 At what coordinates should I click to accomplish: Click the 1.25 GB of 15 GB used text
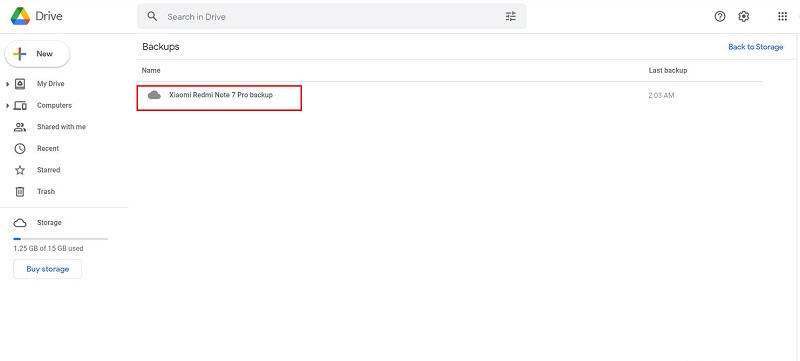tap(48, 249)
